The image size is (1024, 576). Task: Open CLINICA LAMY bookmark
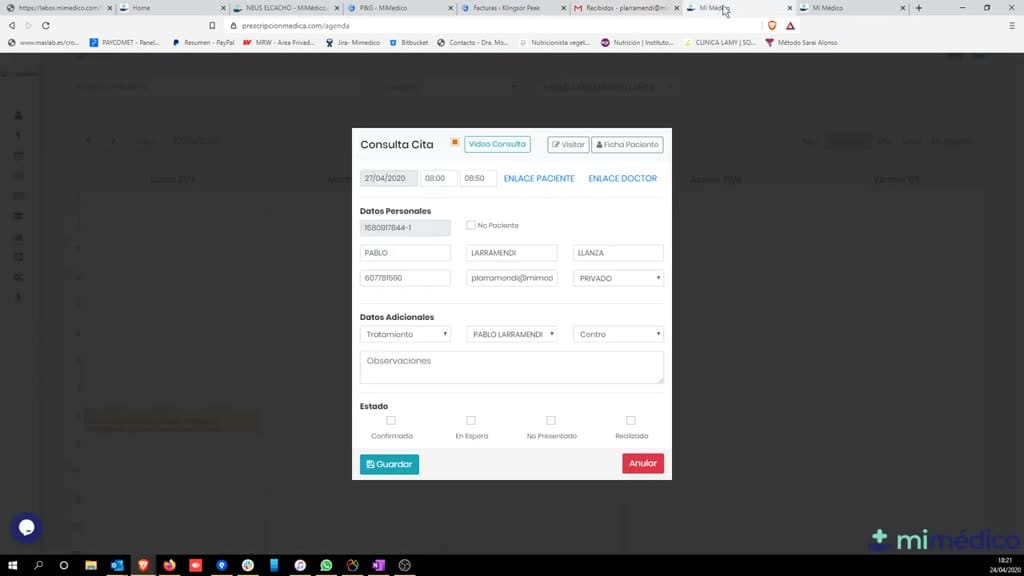[719, 42]
